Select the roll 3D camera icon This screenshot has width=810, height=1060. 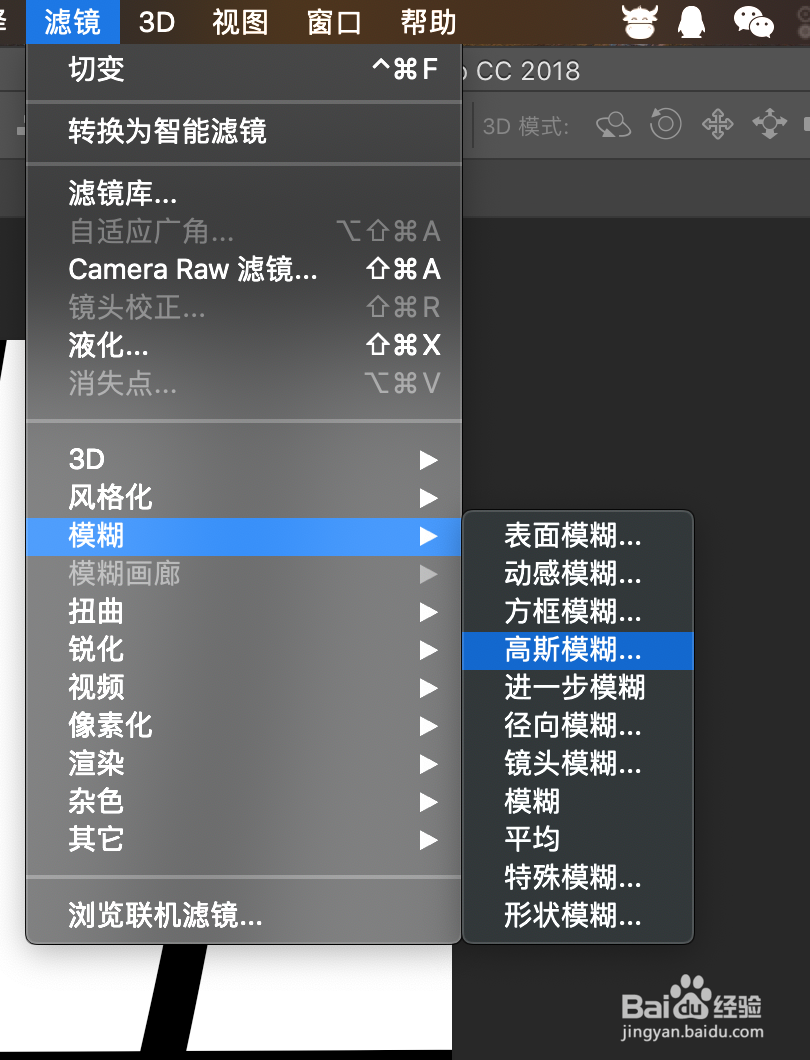pos(665,124)
